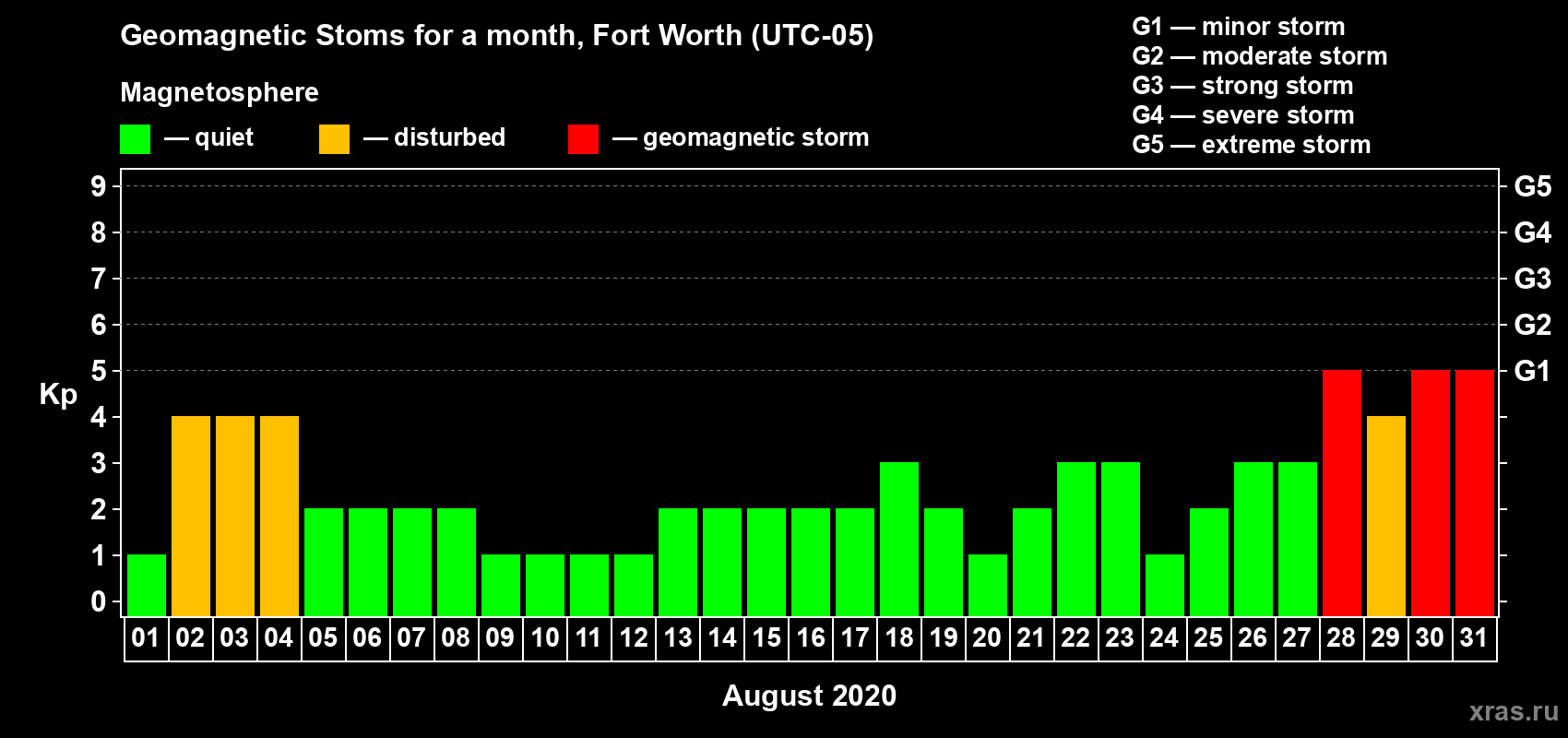Click the Kp axis value '0'

99,601
